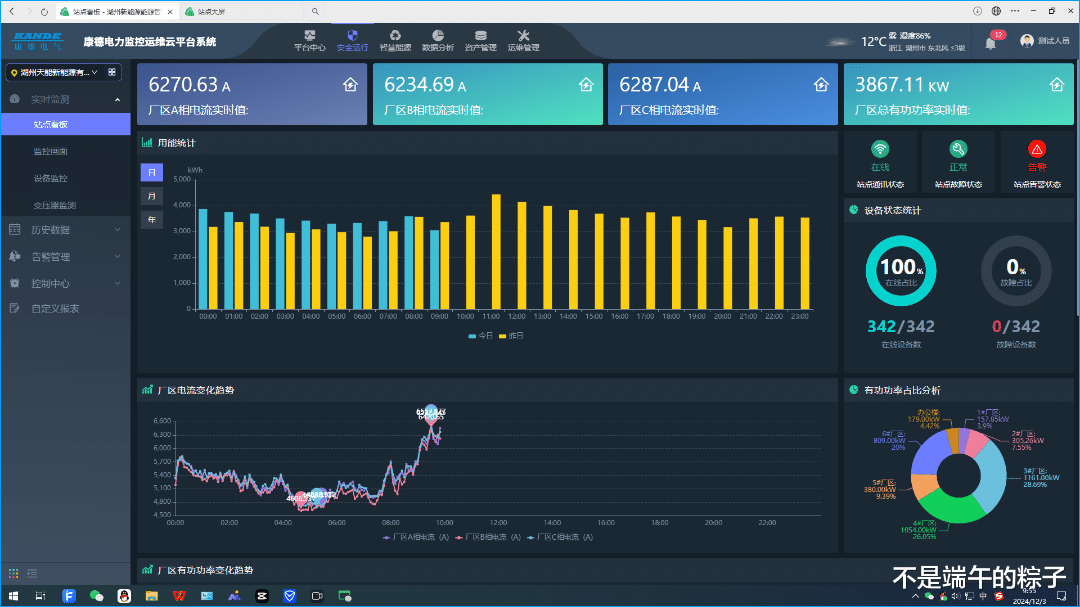1080x607 pixels.
Task: Expand the 历史数据 sidebar section
Action: pos(65,229)
